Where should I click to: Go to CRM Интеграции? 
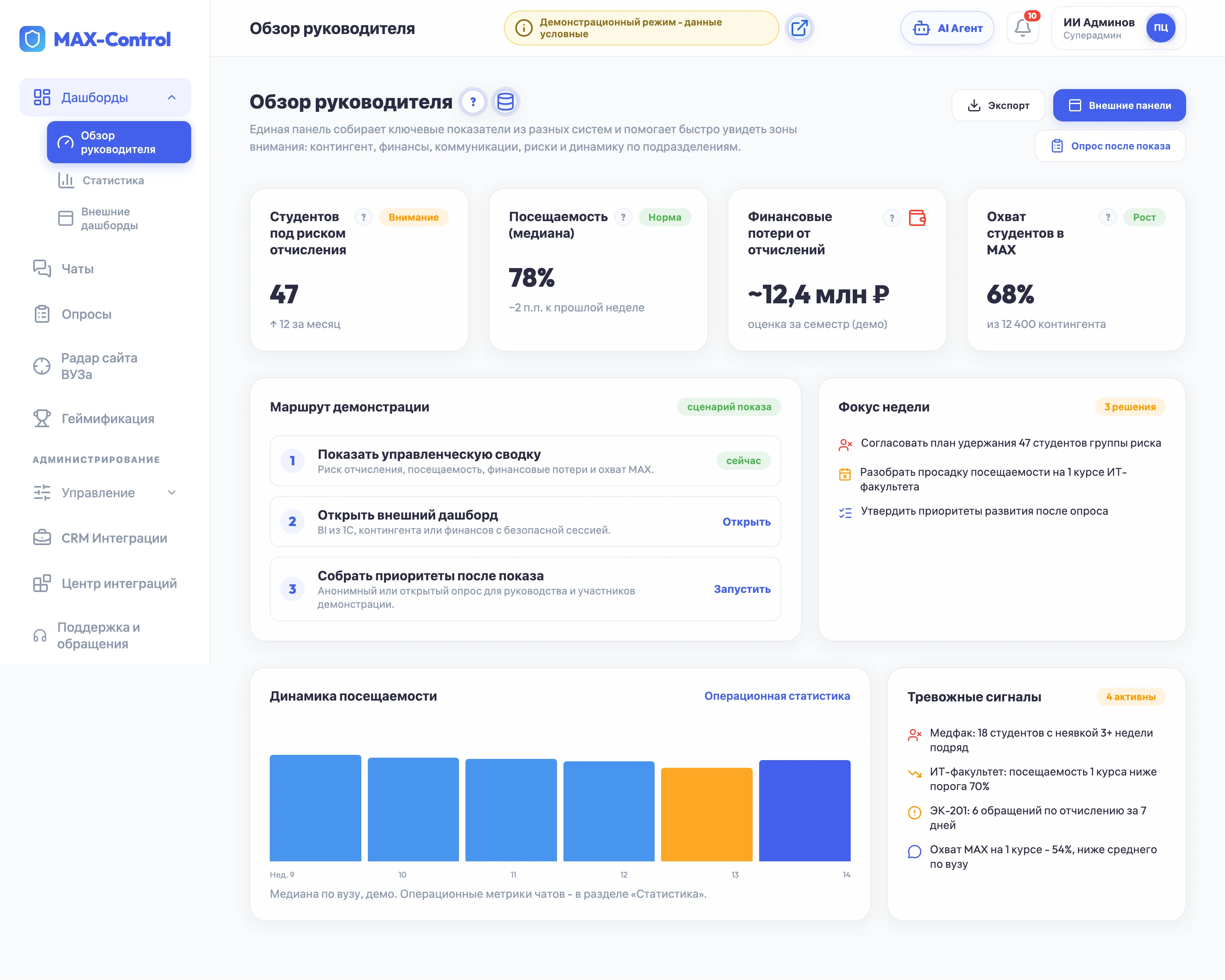105,538
